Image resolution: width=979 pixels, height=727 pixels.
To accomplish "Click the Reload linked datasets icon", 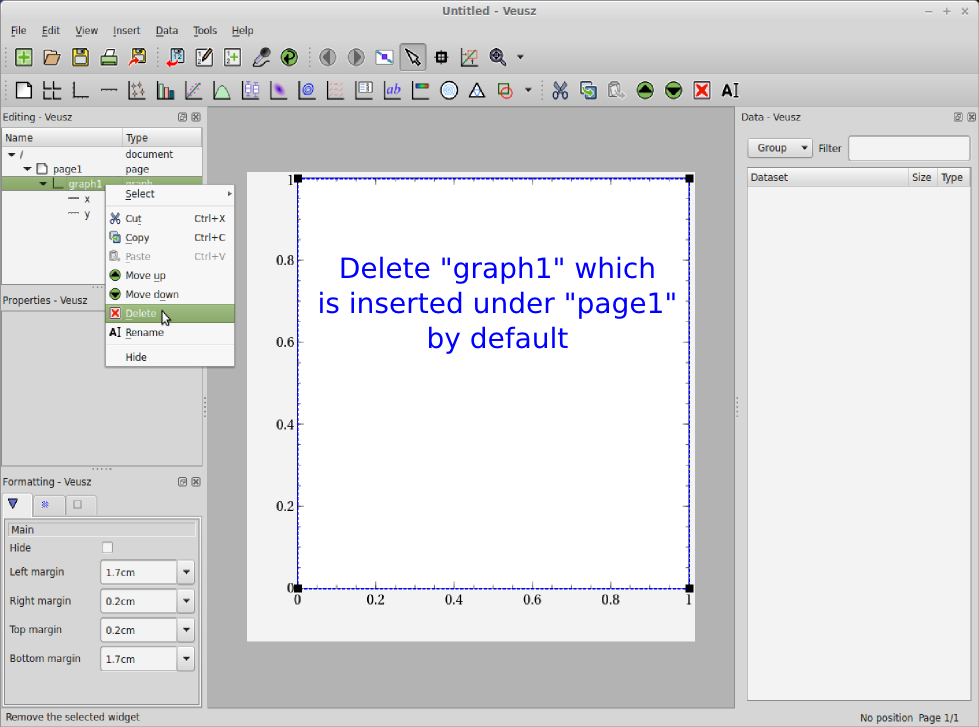I will [289, 57].
